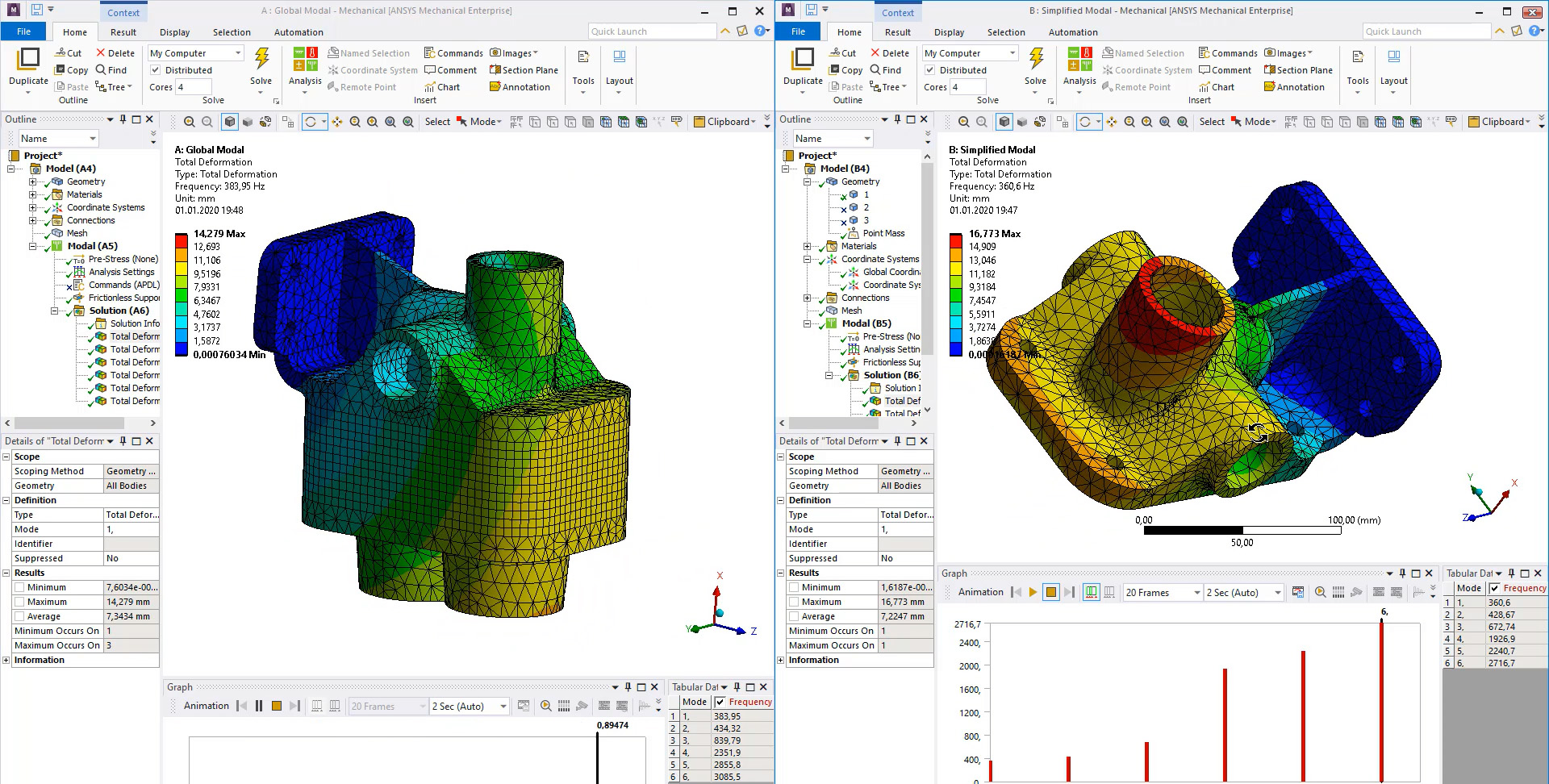
Task: Open File tab in Global Modal window
Action: (24, 31)
